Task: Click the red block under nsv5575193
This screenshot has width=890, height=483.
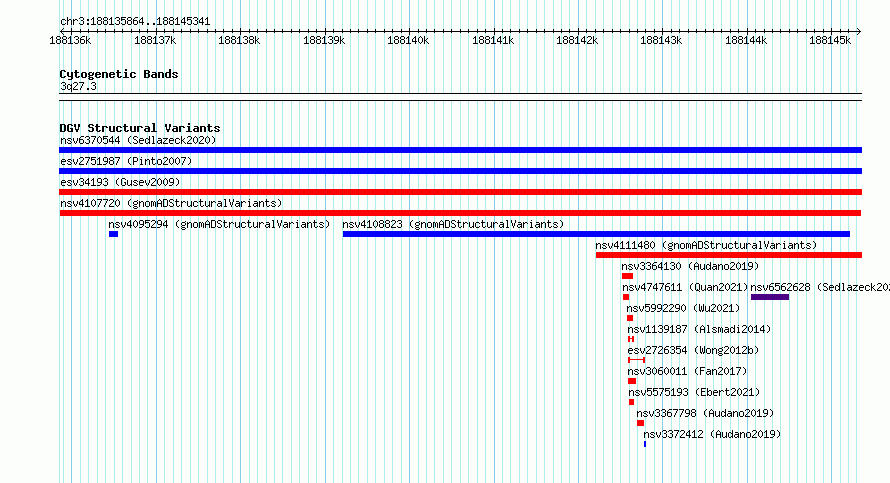Action: pos(631,402)
